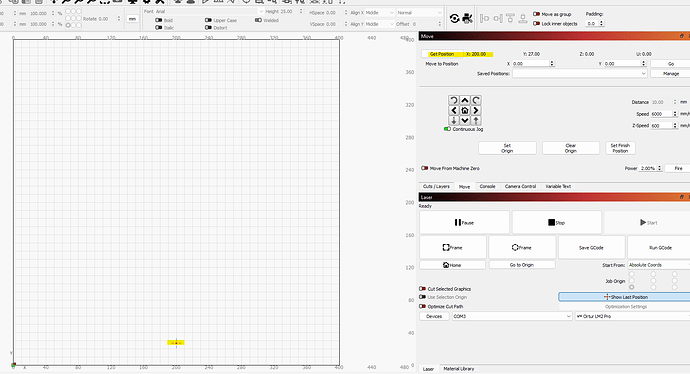Viewport: 690px width, 374px height.
Task: Start the laser job
Action: click(648, 223)
